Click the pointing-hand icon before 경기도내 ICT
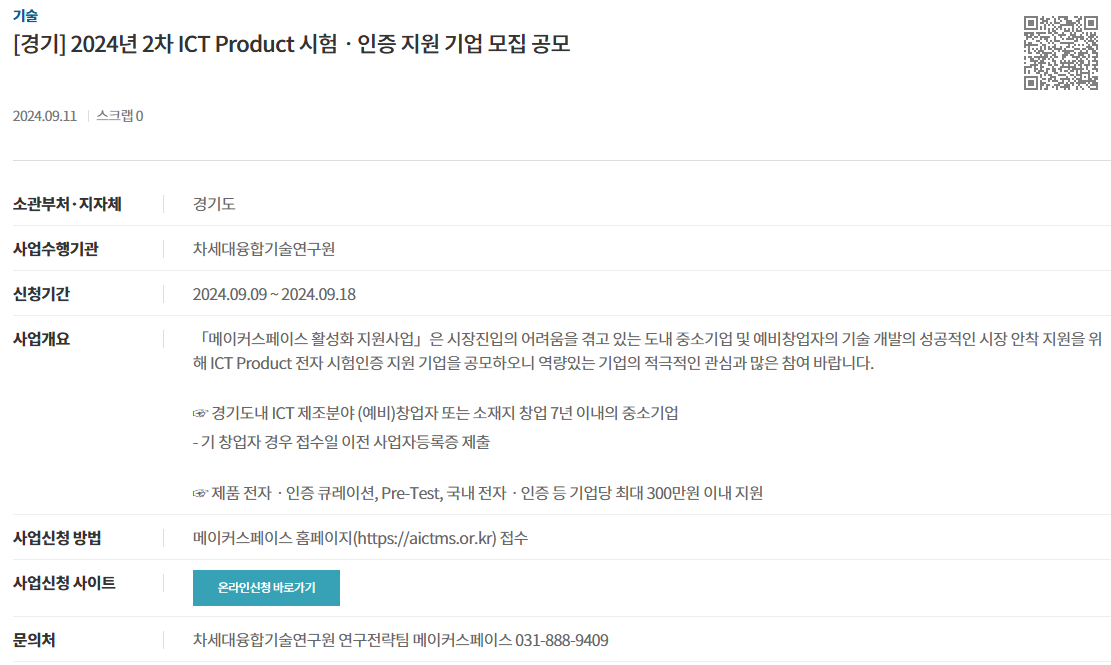The image size is (1111, 665). 201,414
